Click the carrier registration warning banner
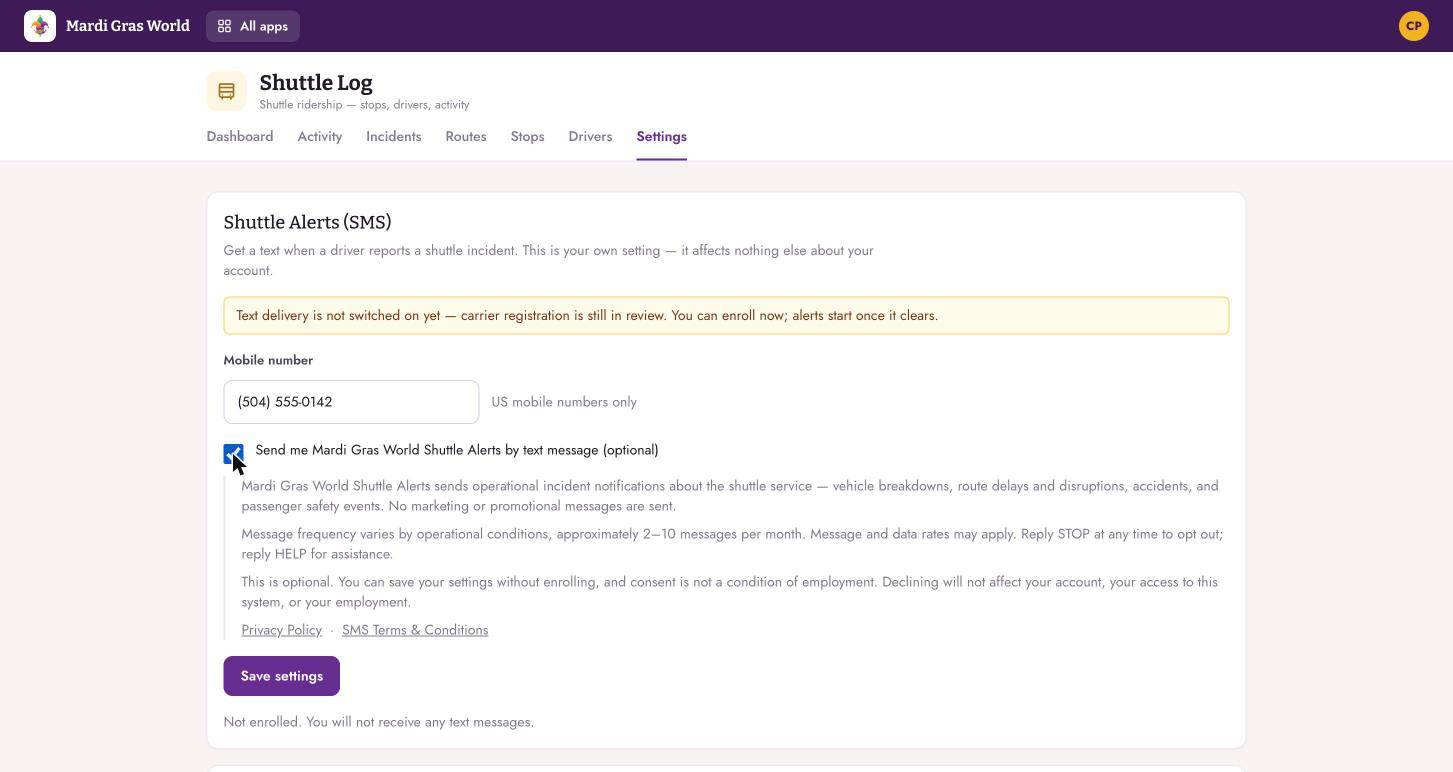The image size is (1453, 772). click(x=726, y=316)
